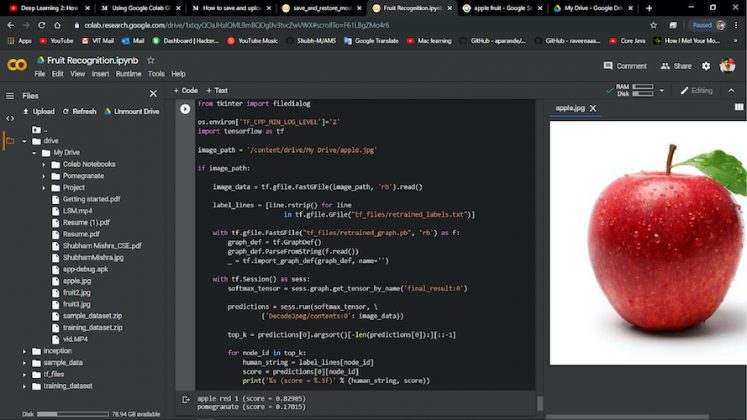
Task: Close the apple.jpg preview tab
Action: pos(593,108)
